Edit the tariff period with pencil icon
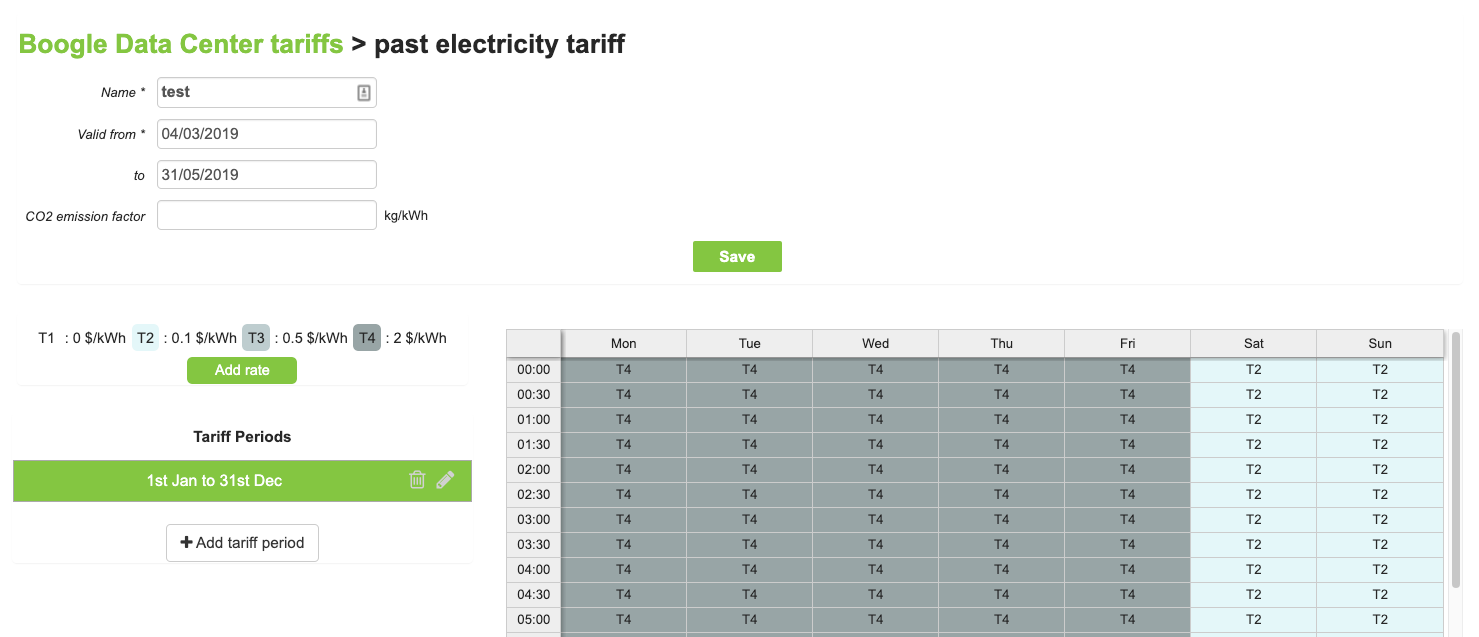This screenshot has height=637, width=1479. [445, 481]
